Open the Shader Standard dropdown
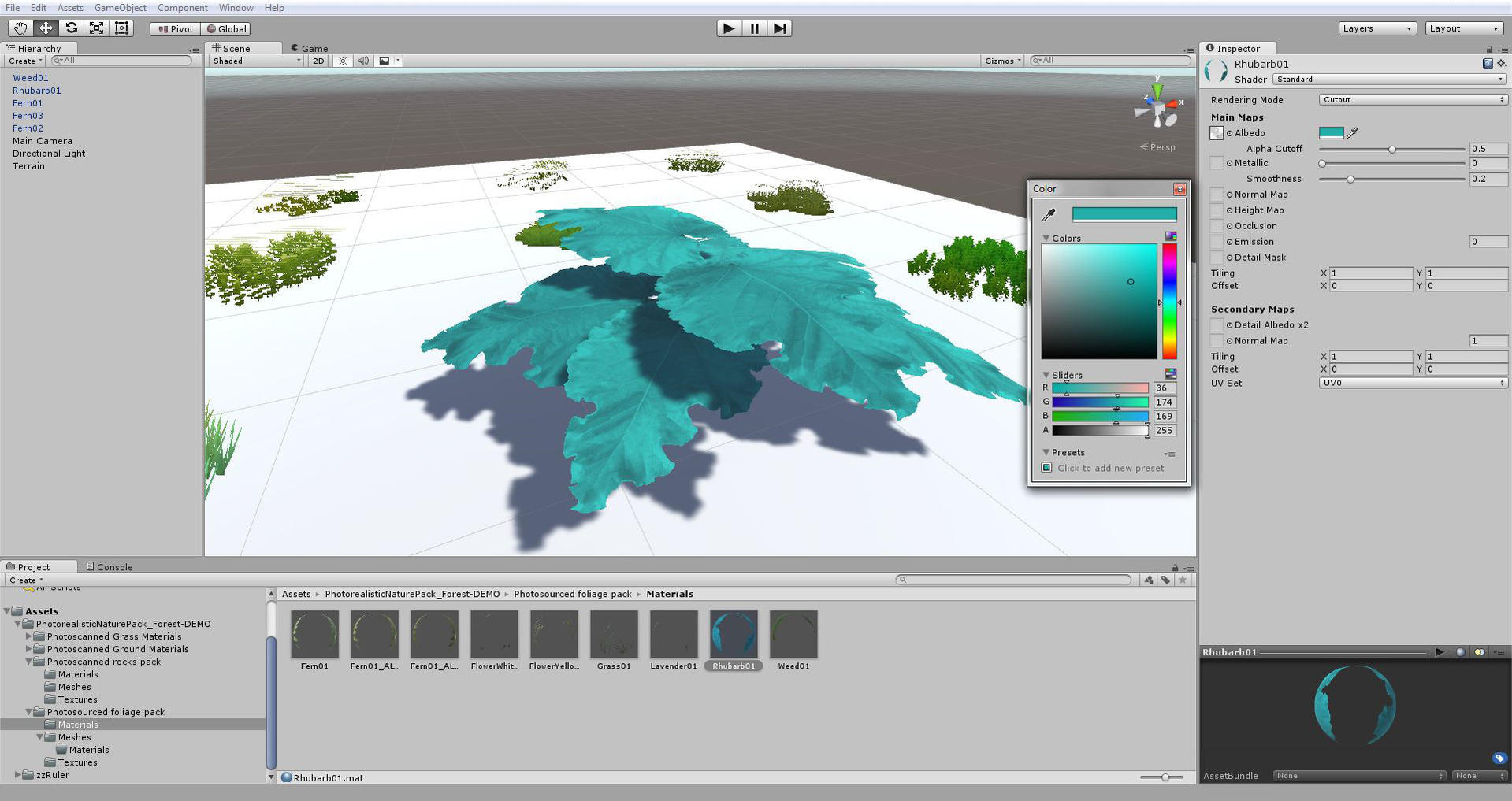Image resolution: width=1512 pixels, height=801 pixels. tap(1390, 80)
